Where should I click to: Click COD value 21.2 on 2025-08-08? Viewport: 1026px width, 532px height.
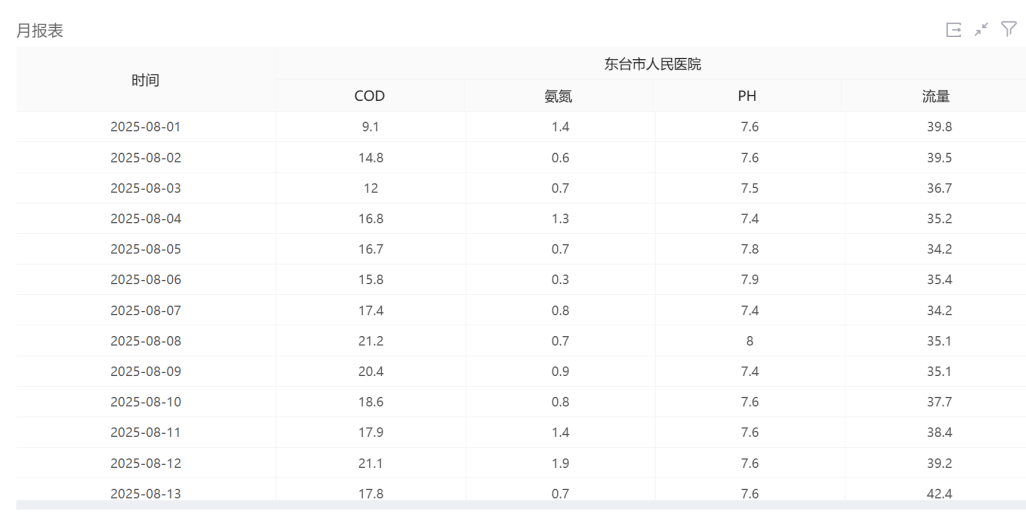370,341
